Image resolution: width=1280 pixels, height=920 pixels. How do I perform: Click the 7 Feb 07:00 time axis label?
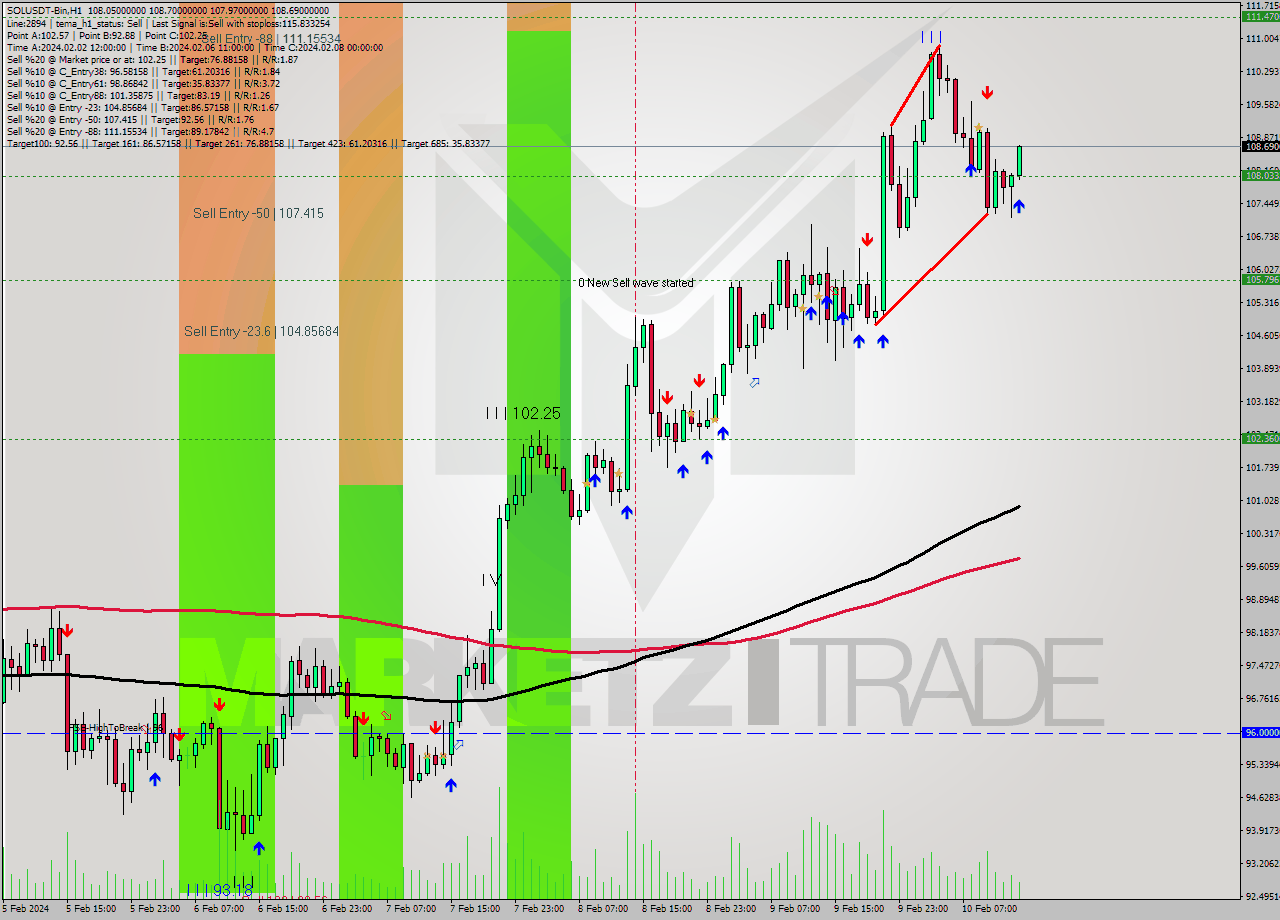pos(410,908)
